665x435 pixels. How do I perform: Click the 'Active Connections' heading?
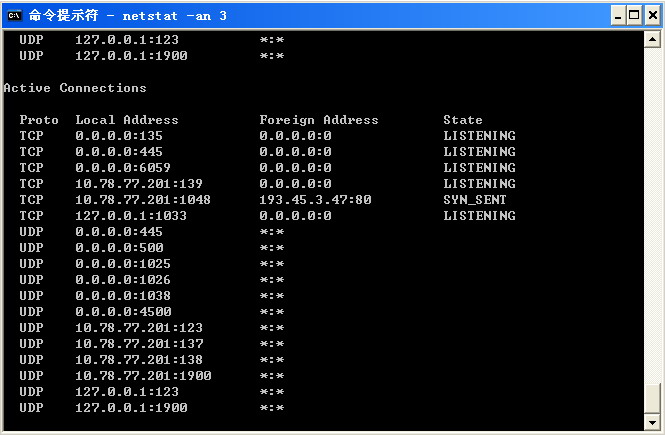75,88
